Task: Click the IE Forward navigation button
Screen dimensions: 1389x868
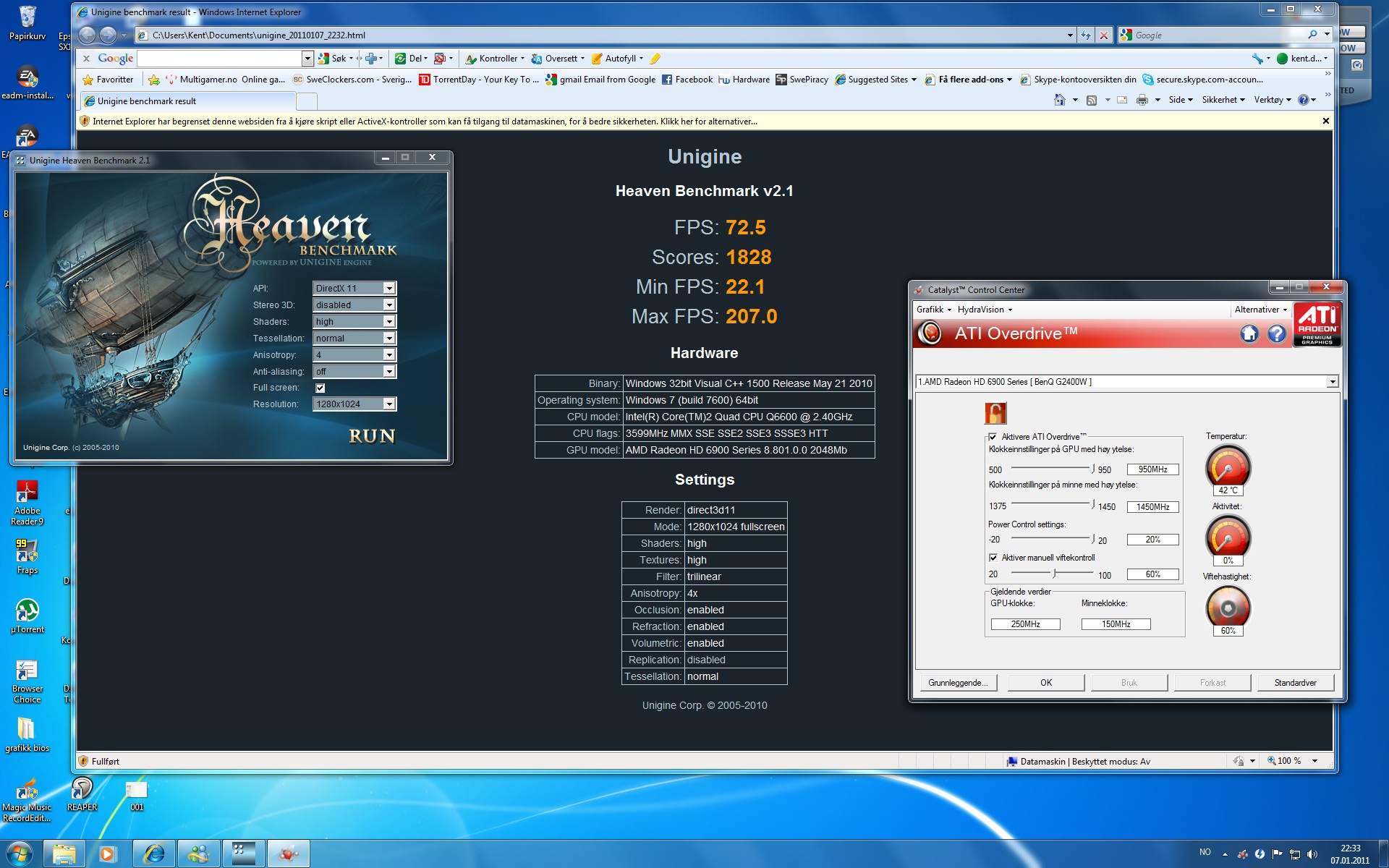Action: pyautogui.click(x=108, y=35)
